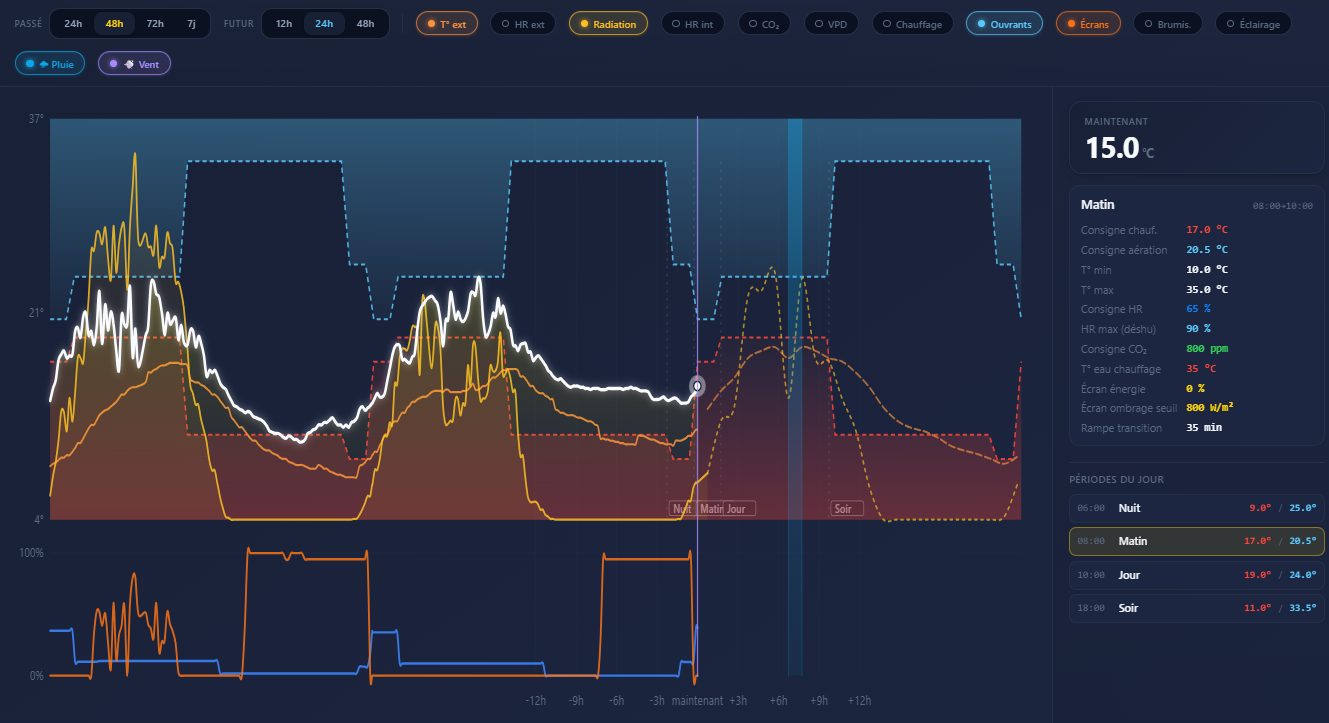1329x723 pixels.
Task: Click the Matin marker on chart
Action: tap(711, 509)
